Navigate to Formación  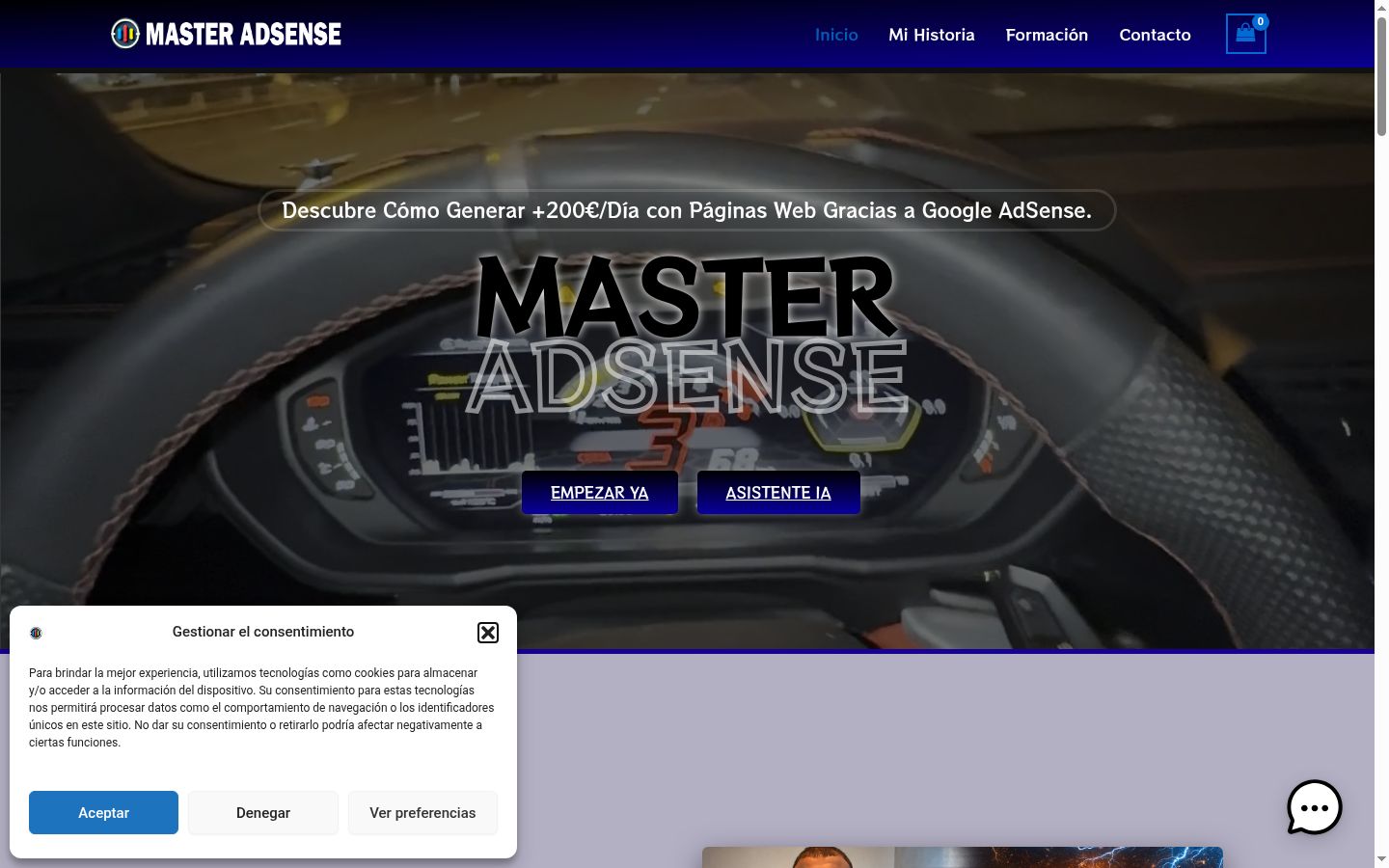pyautogui.click(x=1047, y=35)
